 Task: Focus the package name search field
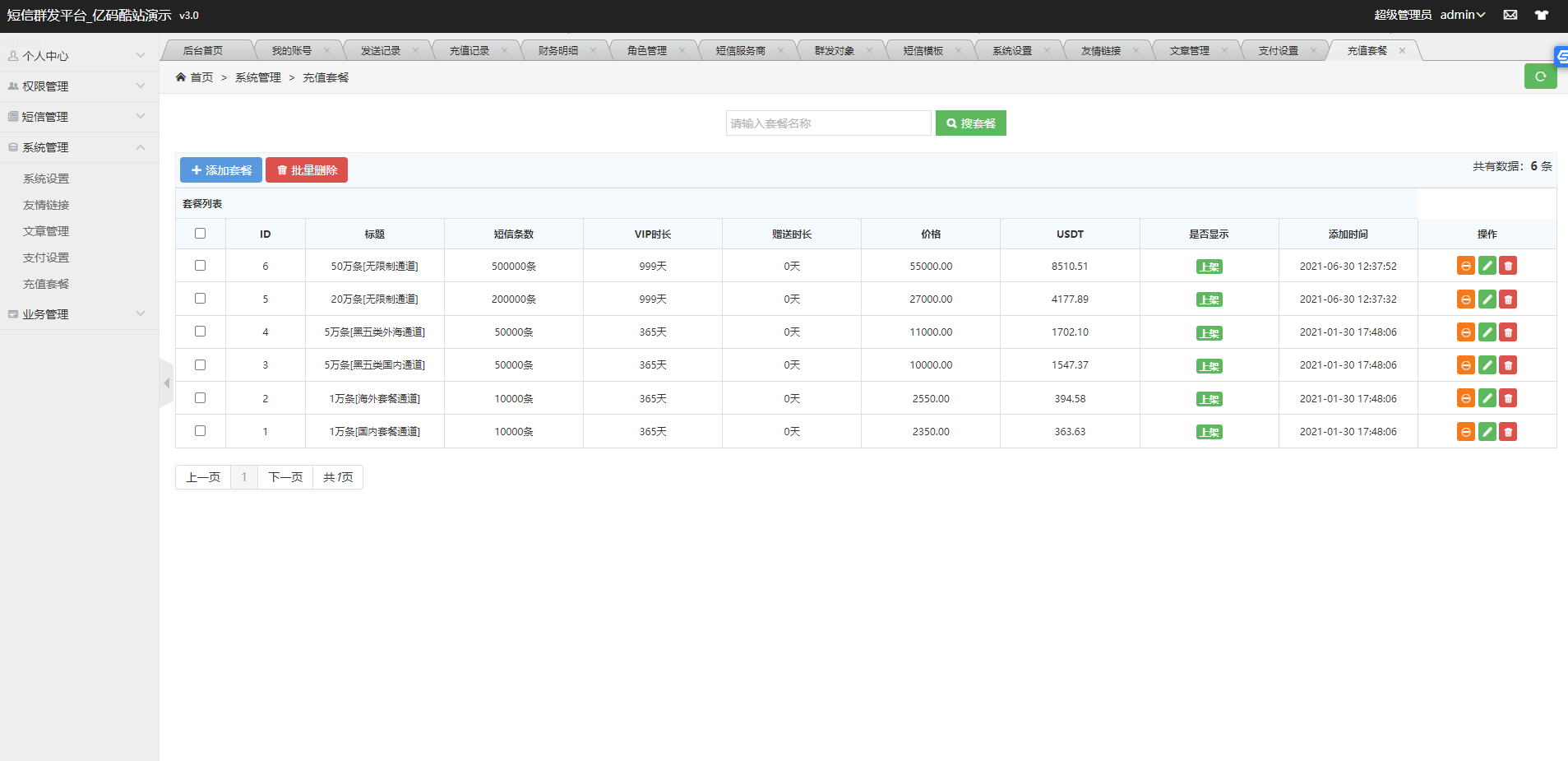[x=828, y=123]
